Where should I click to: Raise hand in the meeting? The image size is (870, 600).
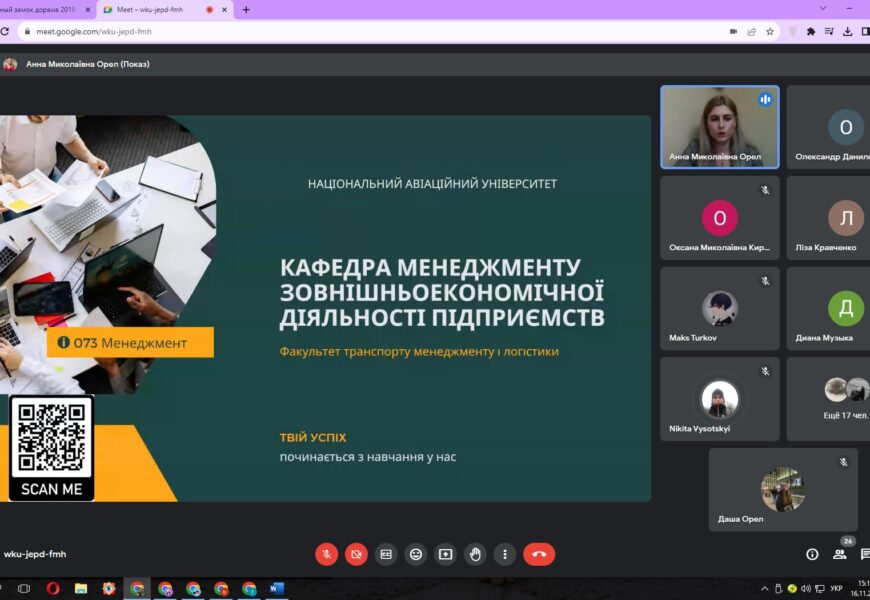(x=475, y=554)
